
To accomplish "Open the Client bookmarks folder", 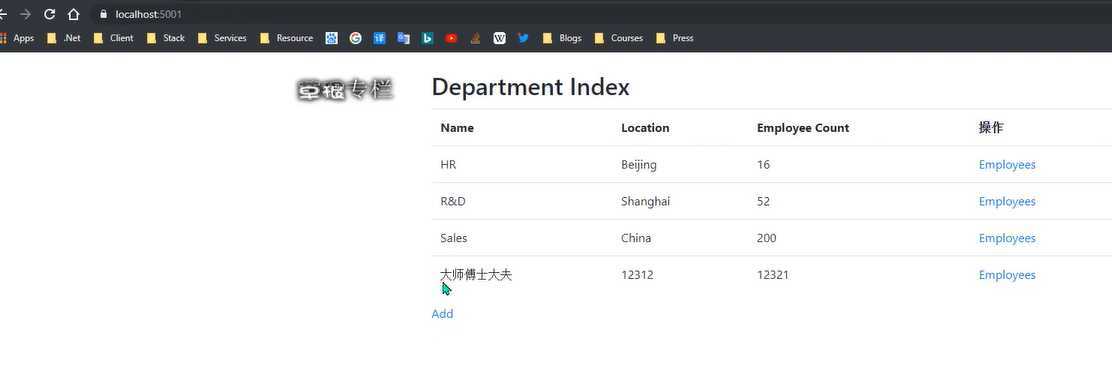I will point(113,38).
